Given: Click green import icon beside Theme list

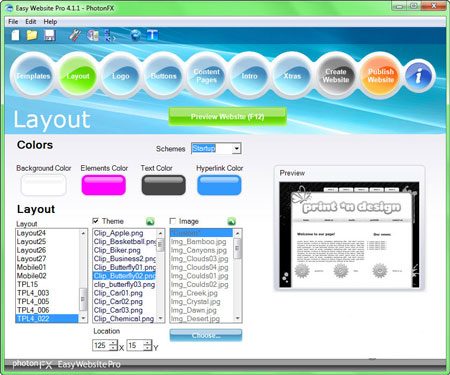Looking at the screenshot, I should click(150, 221).
